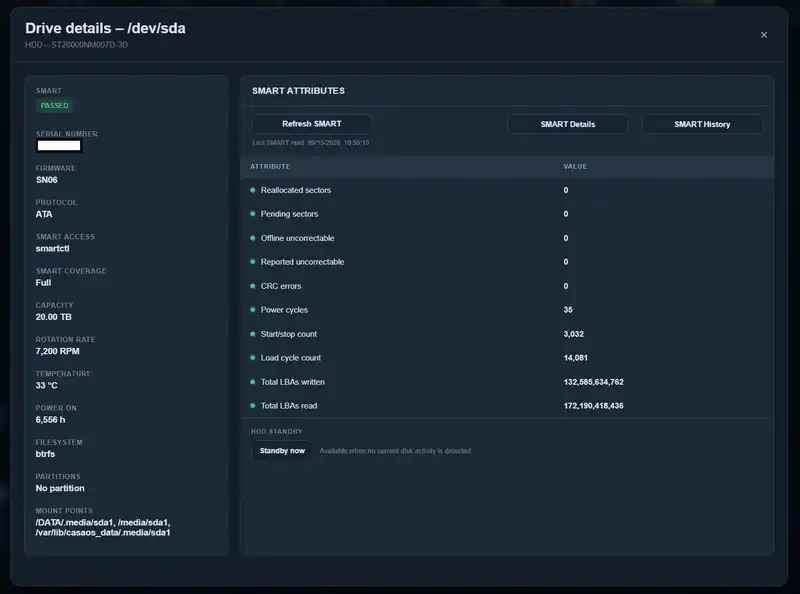The image size is (800, 594).
Task: Click the ATTRIBUTE column header
Action: [x=270, y=166]
